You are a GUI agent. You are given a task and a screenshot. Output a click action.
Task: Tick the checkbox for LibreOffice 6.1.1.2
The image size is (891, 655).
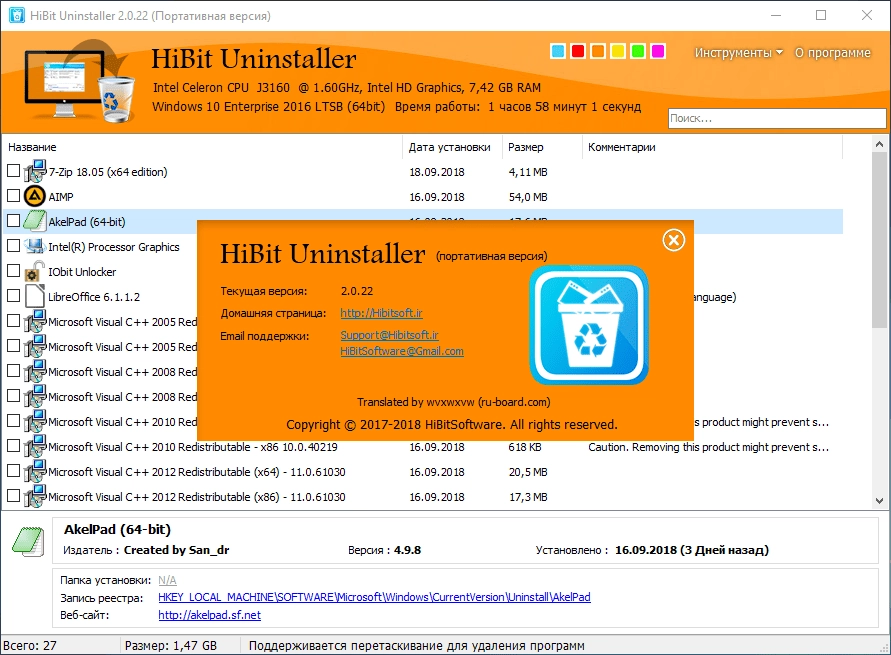(x=13, y=295)
